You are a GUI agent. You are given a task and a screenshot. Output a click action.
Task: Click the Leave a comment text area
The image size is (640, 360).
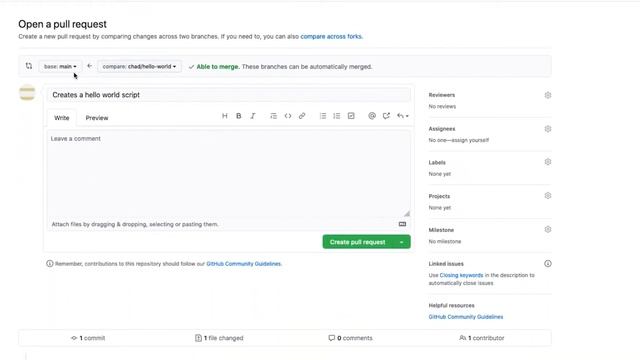229,174
